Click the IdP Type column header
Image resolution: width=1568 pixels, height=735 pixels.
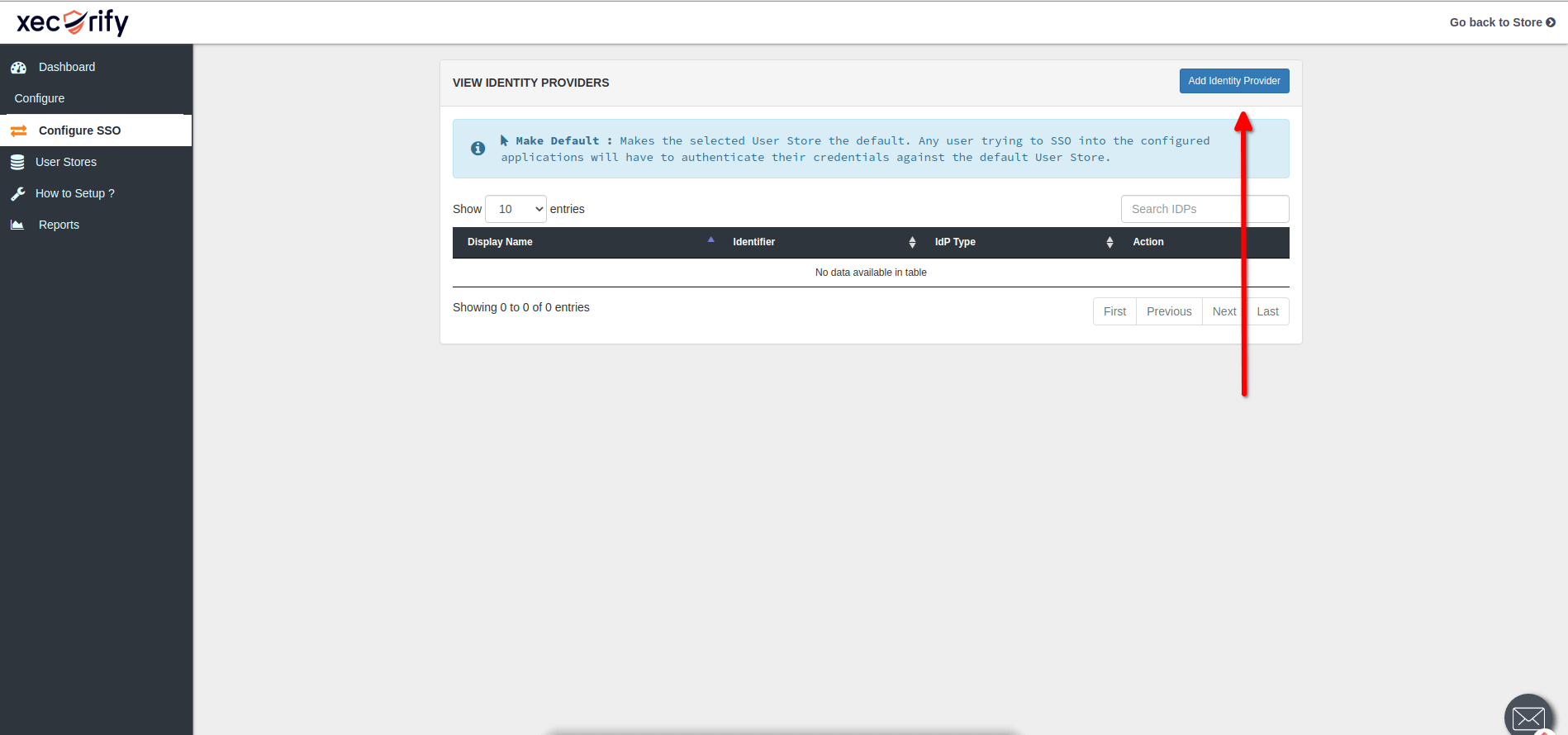[1020, 242]
